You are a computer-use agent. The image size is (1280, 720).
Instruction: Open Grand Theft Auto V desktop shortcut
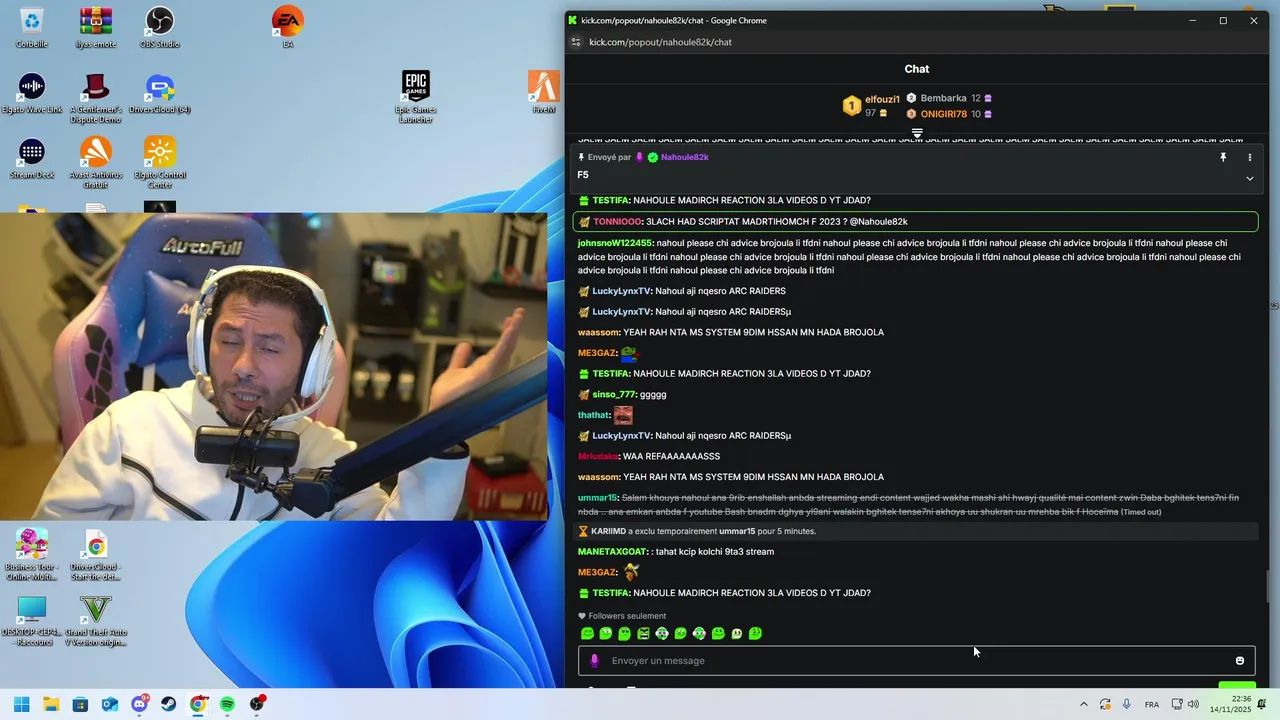[95, 620]
